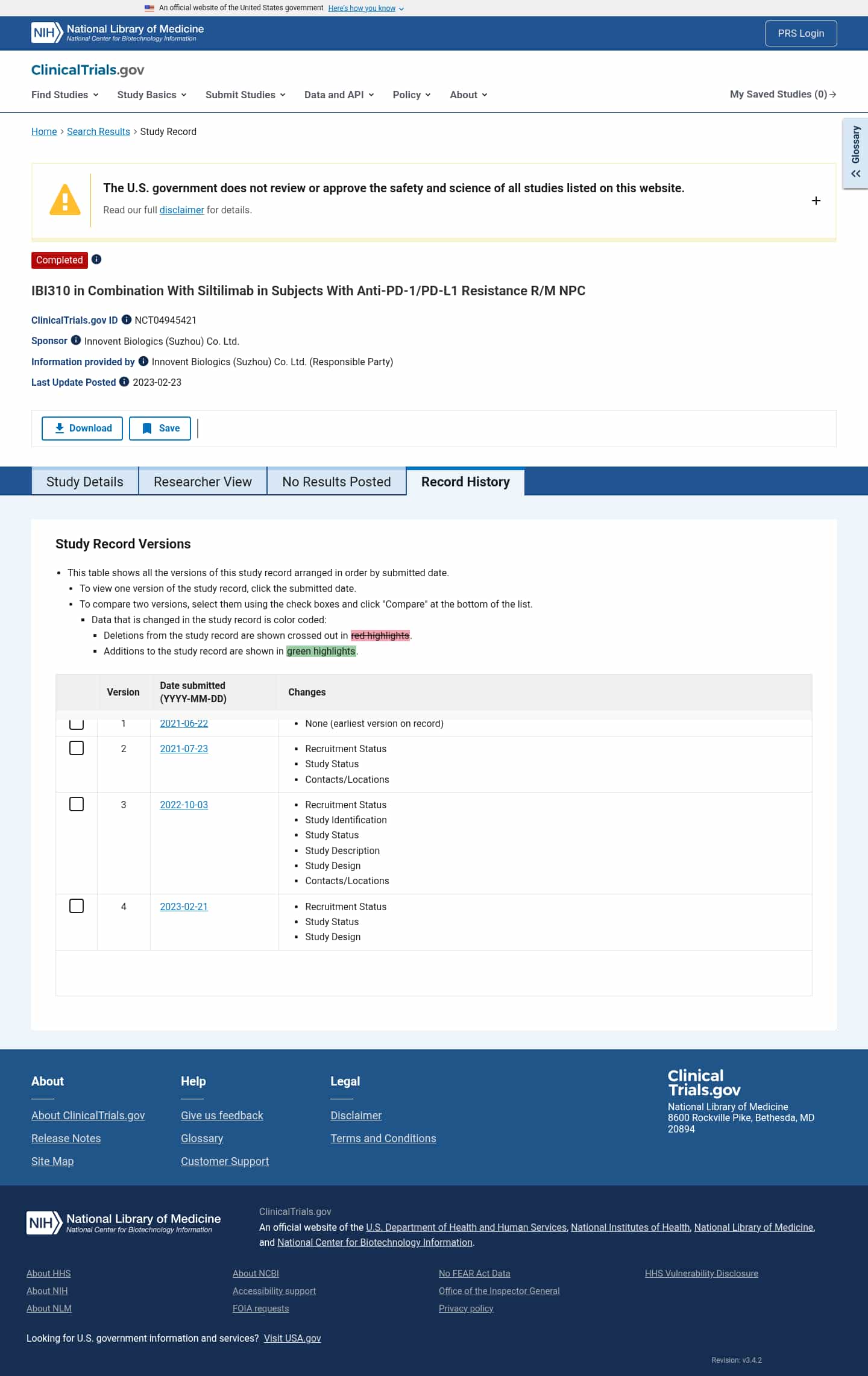Click Give us feedback footer link

pyautogui.click(x=222, y=1115)
